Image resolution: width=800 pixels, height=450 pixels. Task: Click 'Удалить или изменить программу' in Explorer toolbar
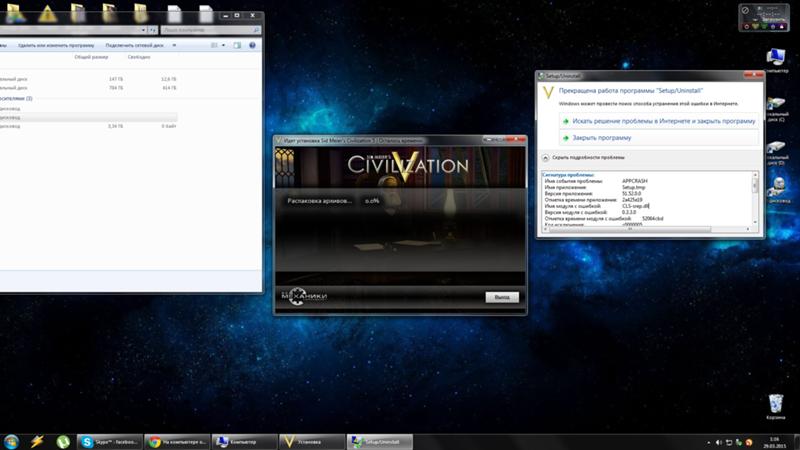[56, 45]
